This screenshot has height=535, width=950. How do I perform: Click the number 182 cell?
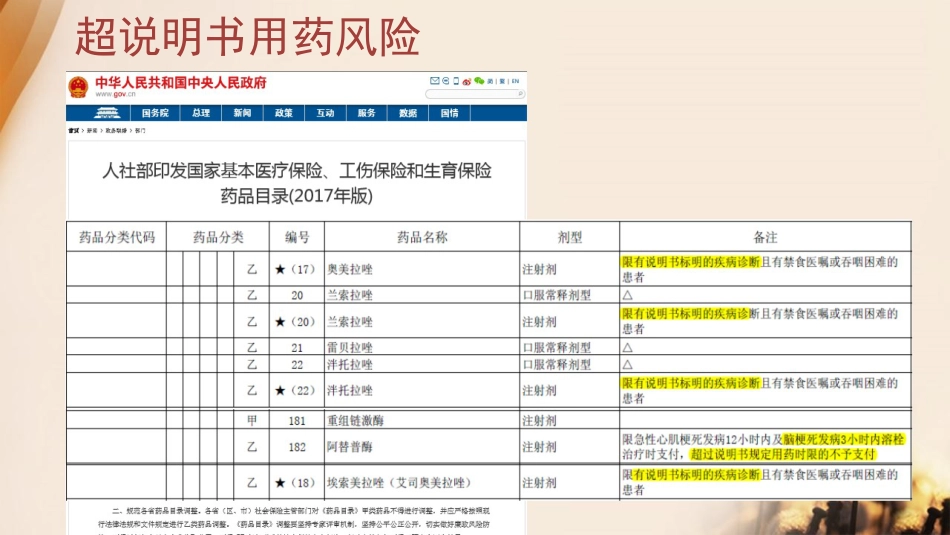(297, 447)
